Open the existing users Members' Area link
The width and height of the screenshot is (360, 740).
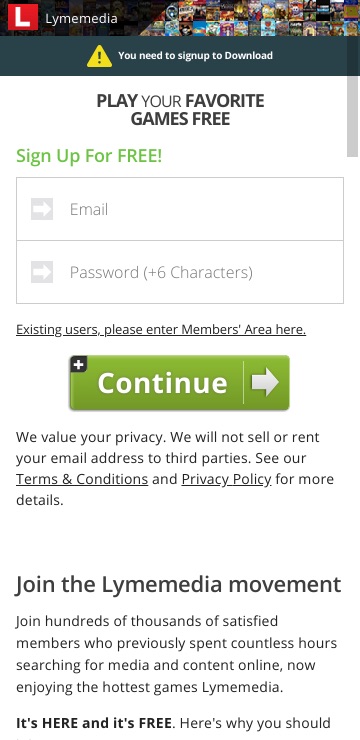[161, 329]
